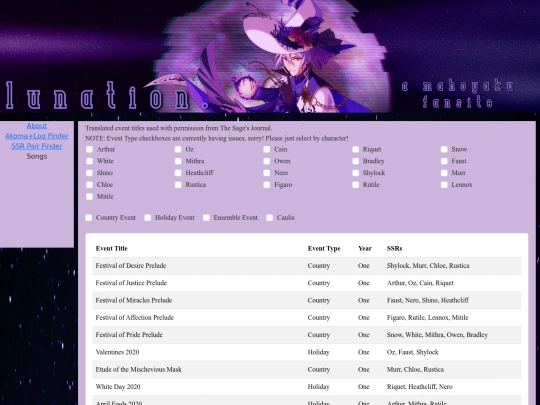Open the 4koma+Log Finder link
Image resolution: width=540 pixels, height=405 pixels.
coord(37,136)
